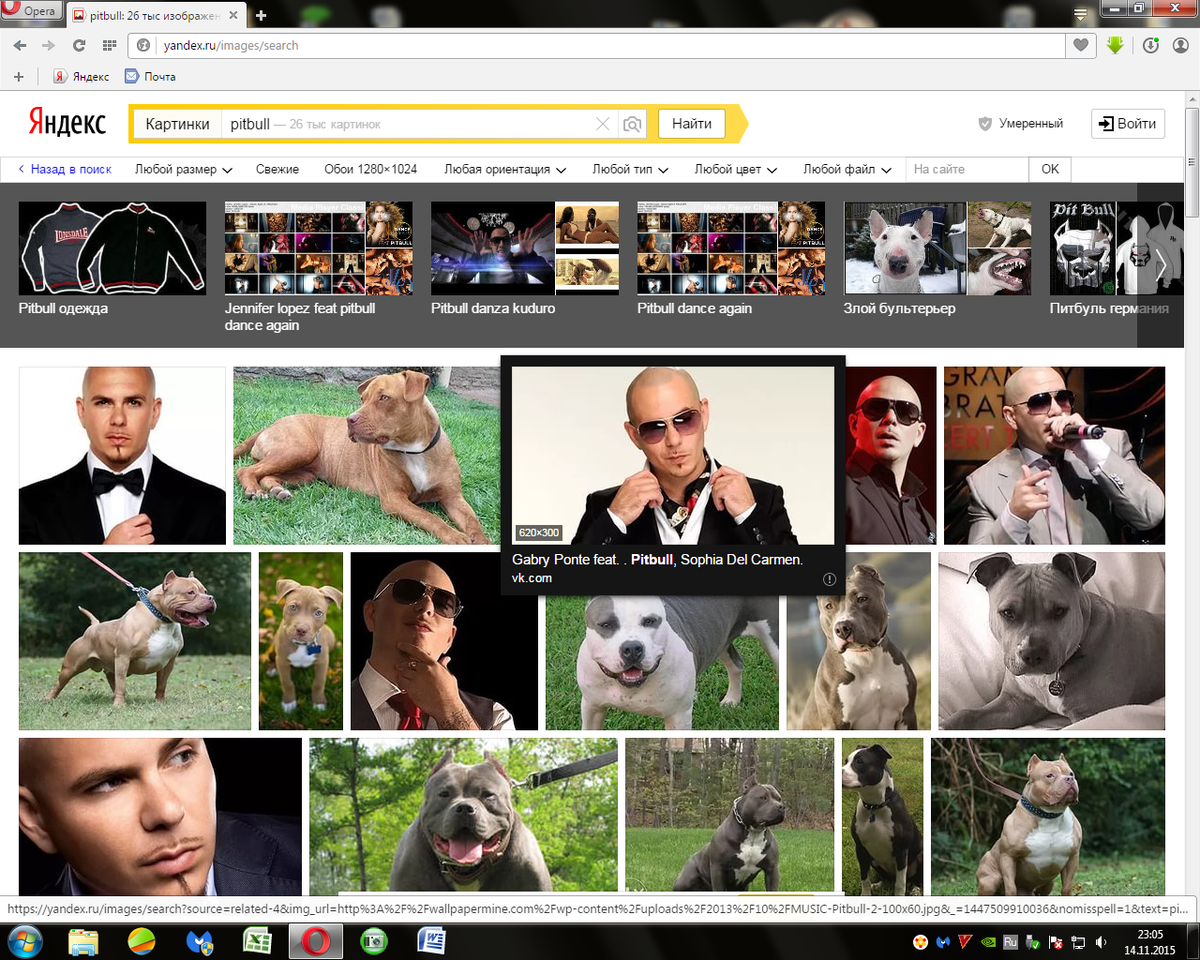This screenshot has height=960, width=1200.
Task: Expand the Любой цвет dropdown
Action: click(x=735, y=169)
